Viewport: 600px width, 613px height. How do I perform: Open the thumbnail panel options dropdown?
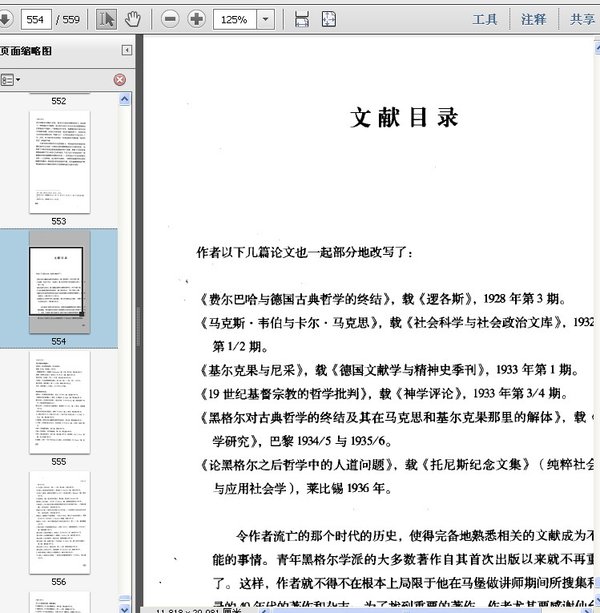[x=11, y=79]
